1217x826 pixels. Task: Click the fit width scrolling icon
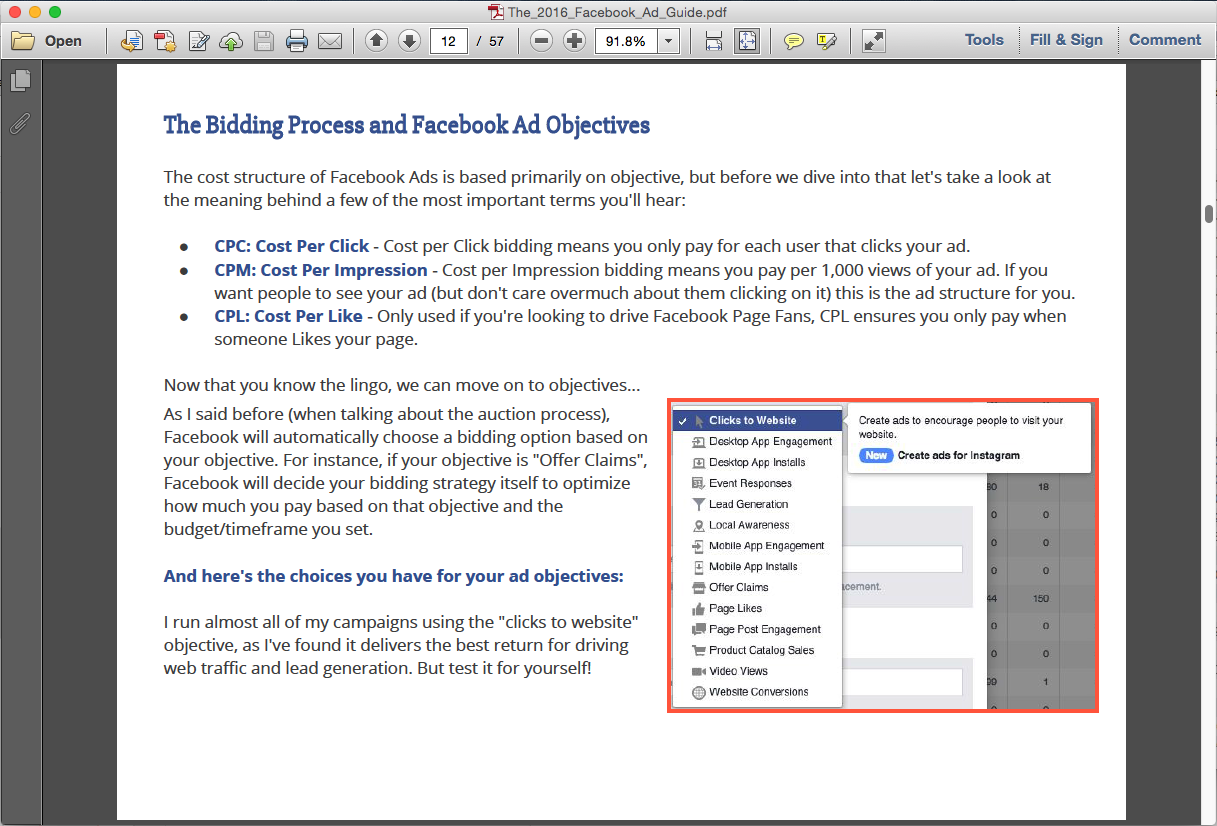click(x=714, y=41)
